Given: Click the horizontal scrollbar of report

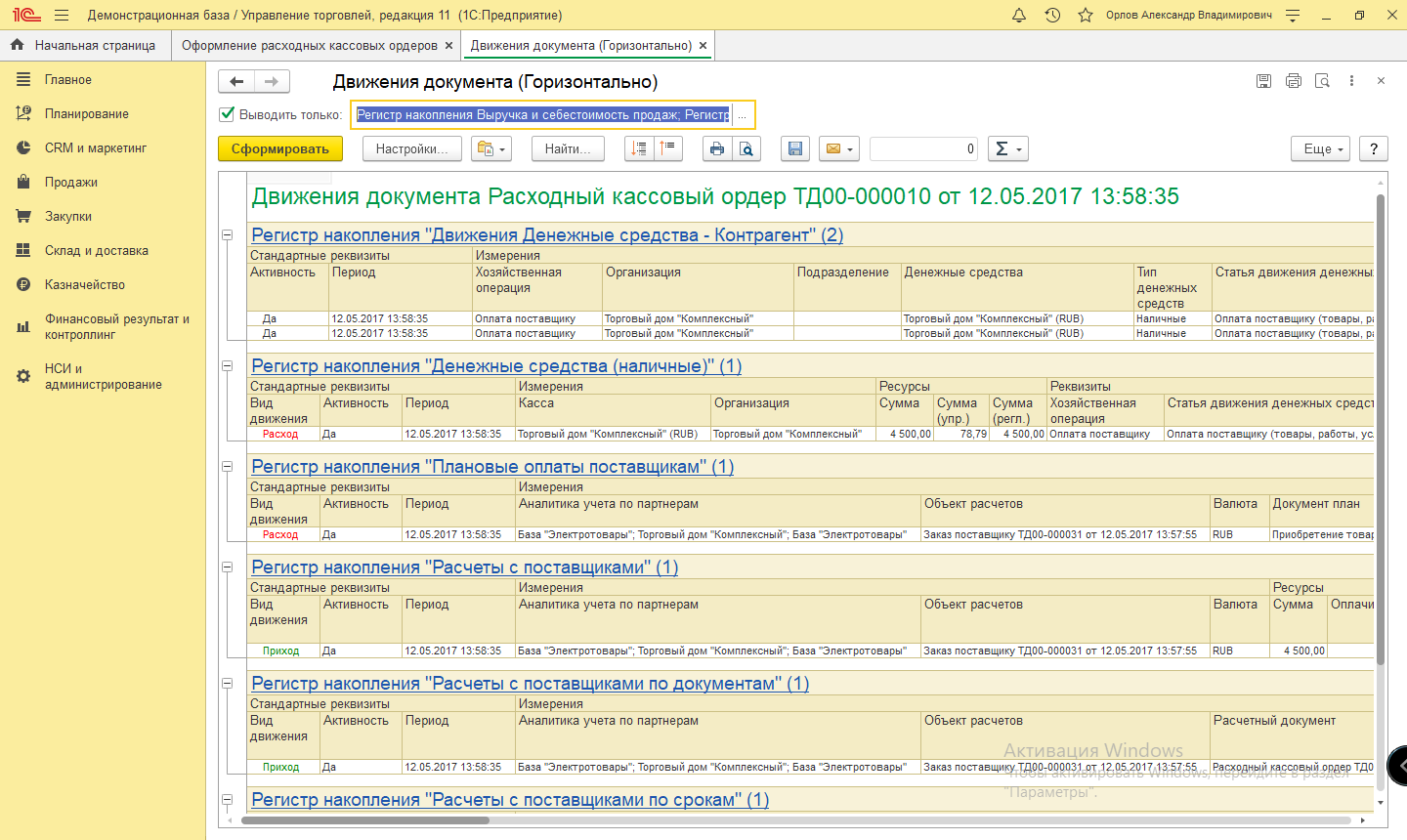Looking at the screenshot, I should (365, 820).
